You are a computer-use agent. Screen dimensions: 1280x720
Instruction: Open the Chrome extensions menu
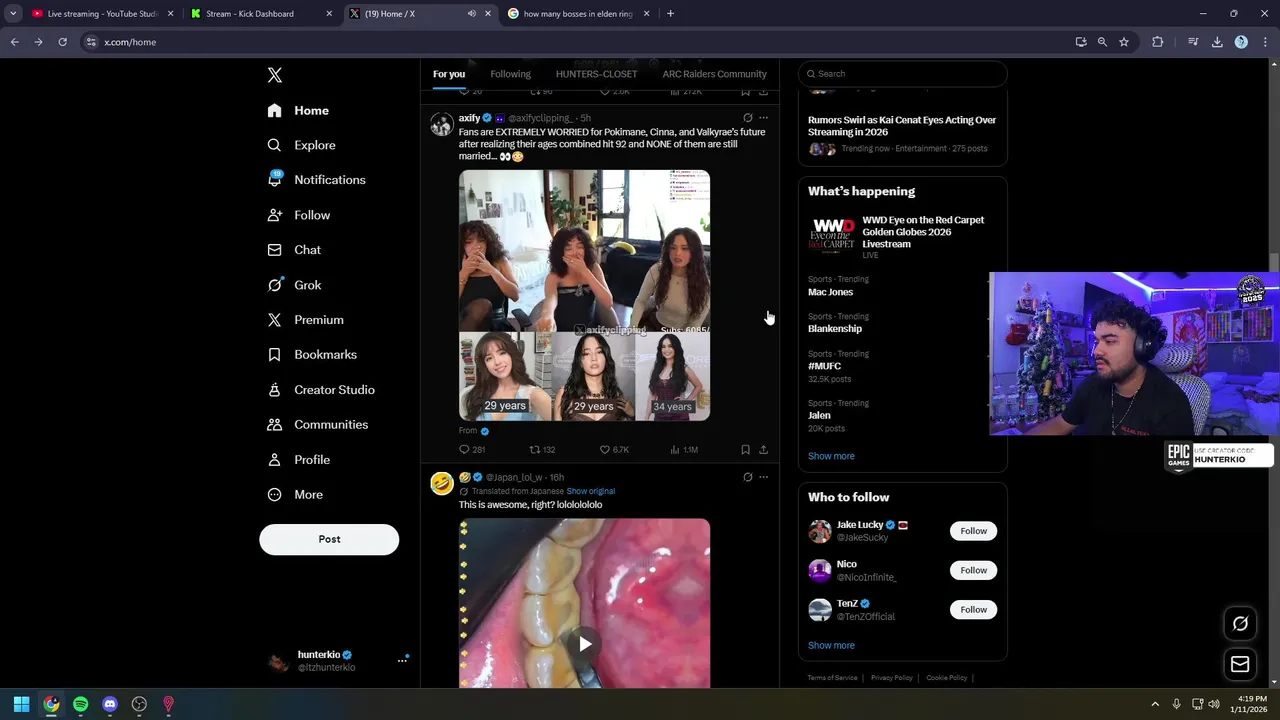coord(1158,42)
